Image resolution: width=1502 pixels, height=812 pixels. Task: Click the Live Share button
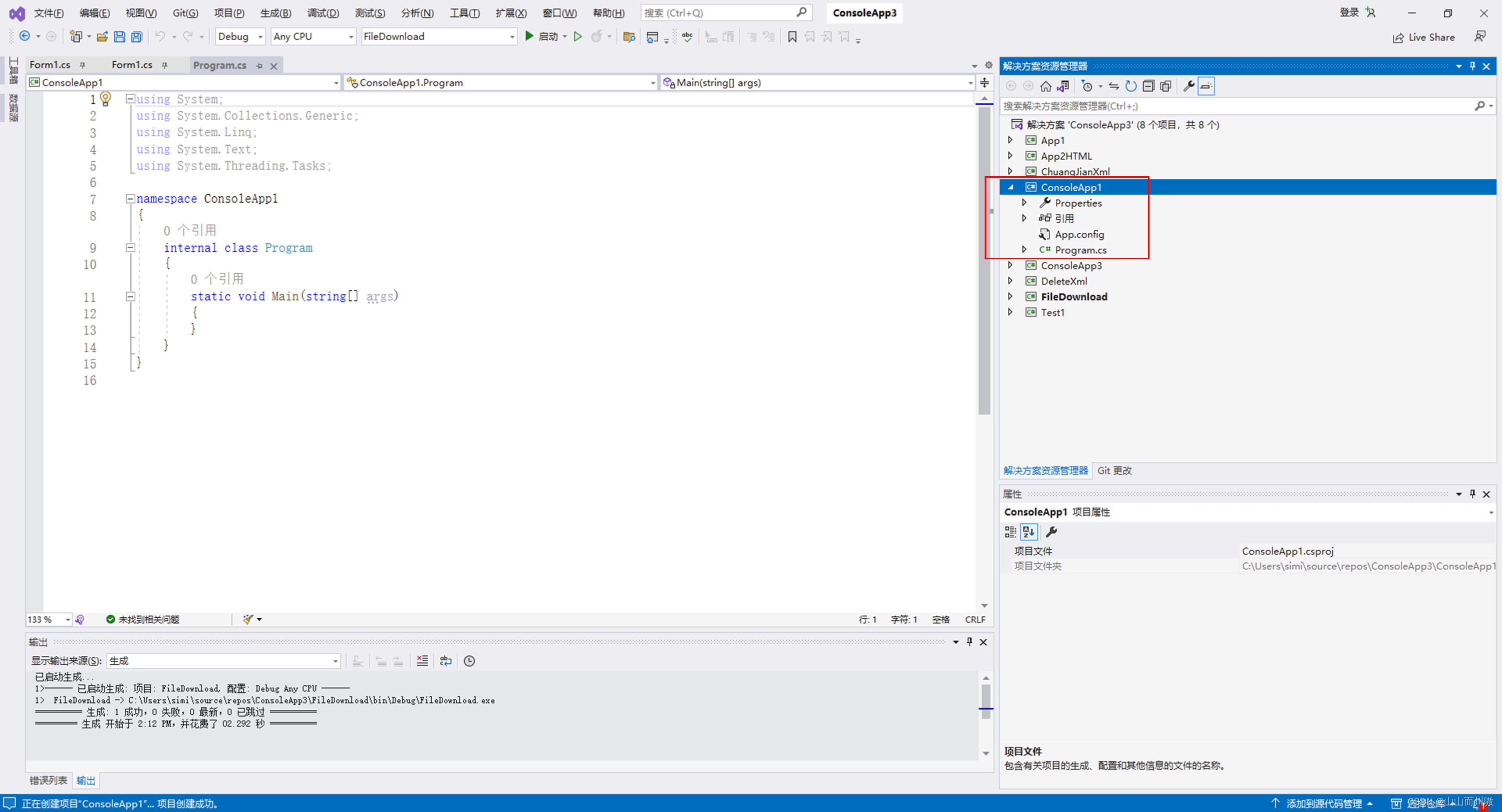pyautogui.click(x=1423, y=38)
